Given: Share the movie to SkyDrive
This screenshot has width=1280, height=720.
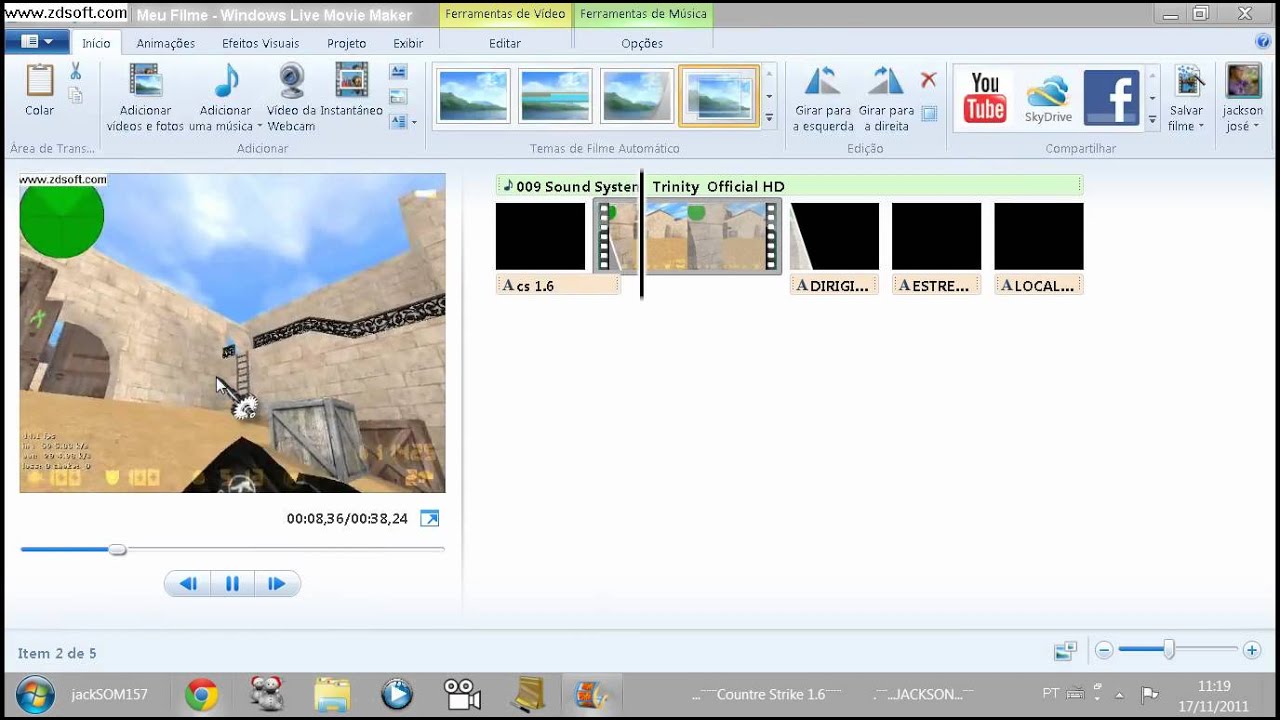Looking at the screenshot, I should 1048,97.
